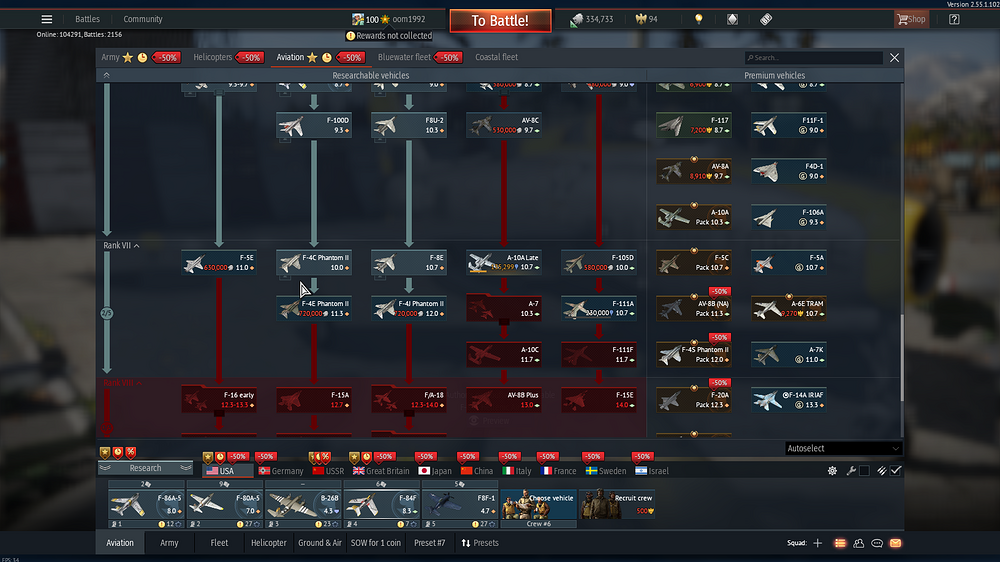
Task: Open the Research button
Action: pos(145,468)
